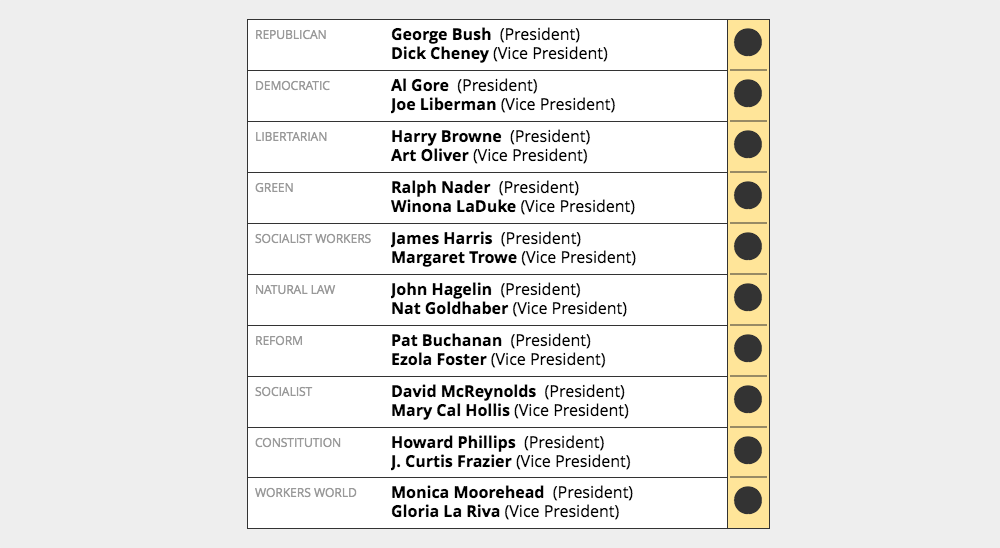Mark the Monica Moorehead punch hole
This screenshot has height=548, width=1000.
[748, 501]
